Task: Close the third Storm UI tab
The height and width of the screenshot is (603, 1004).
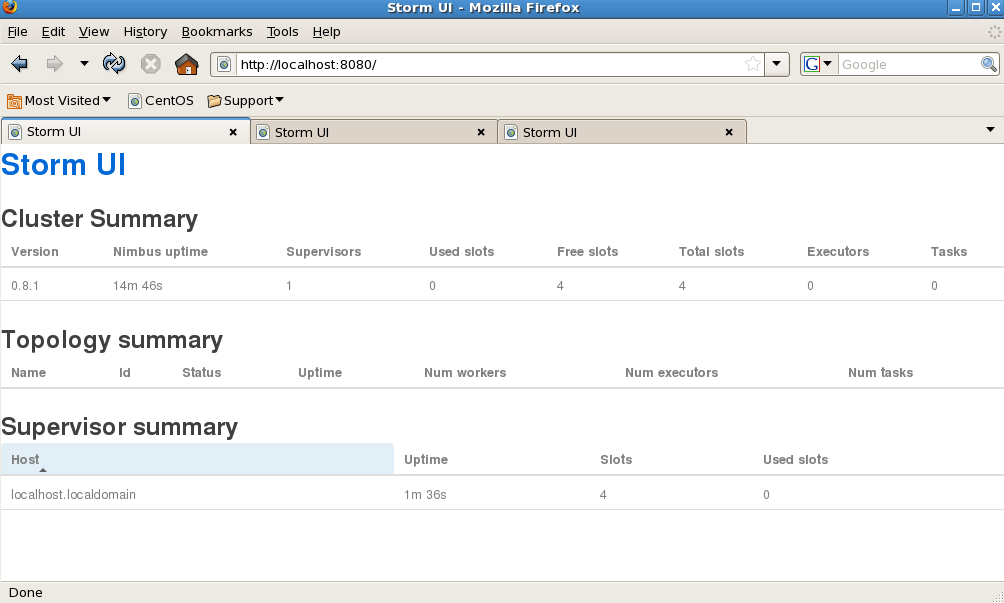Action: [x=729, y=132]
